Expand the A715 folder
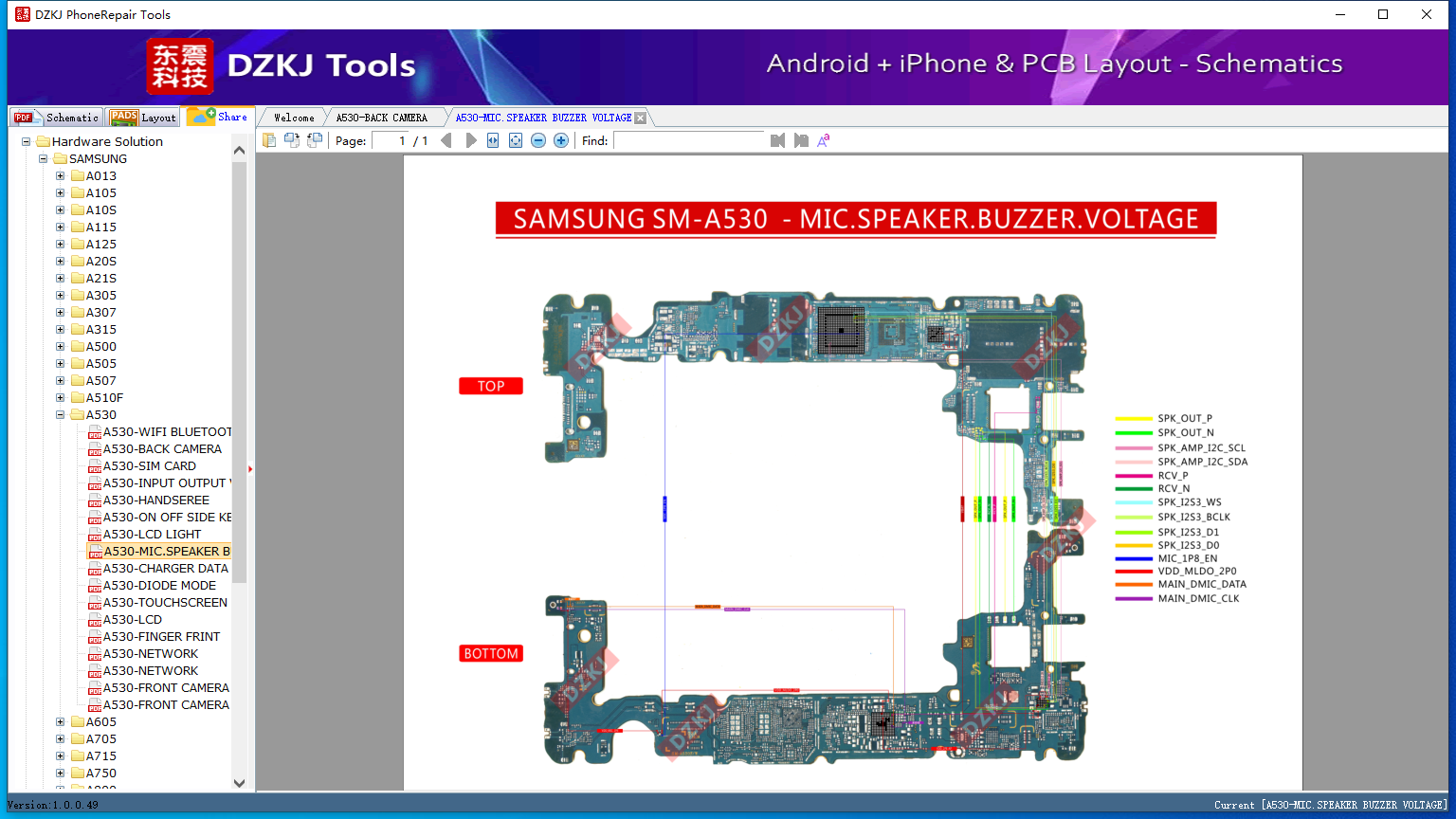1456x819 pixels. (x=61, y=756)
